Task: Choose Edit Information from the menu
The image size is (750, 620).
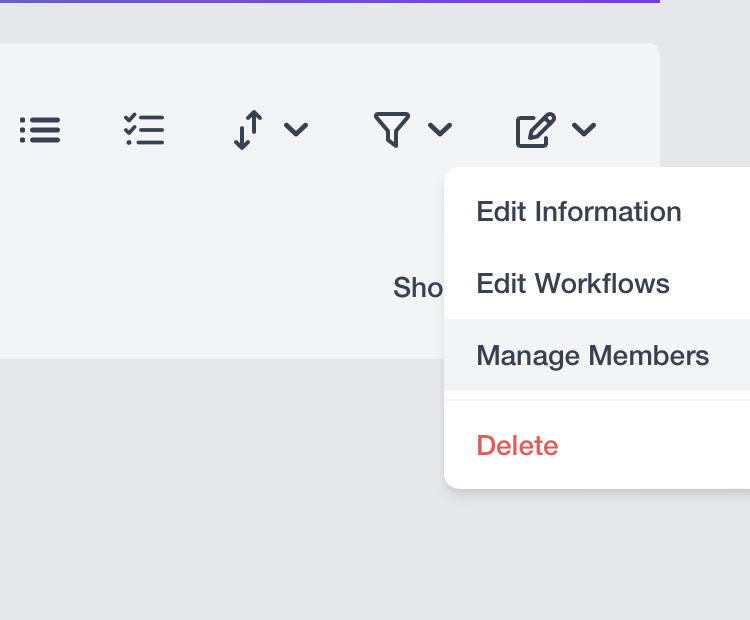Action: pos(579,212)
